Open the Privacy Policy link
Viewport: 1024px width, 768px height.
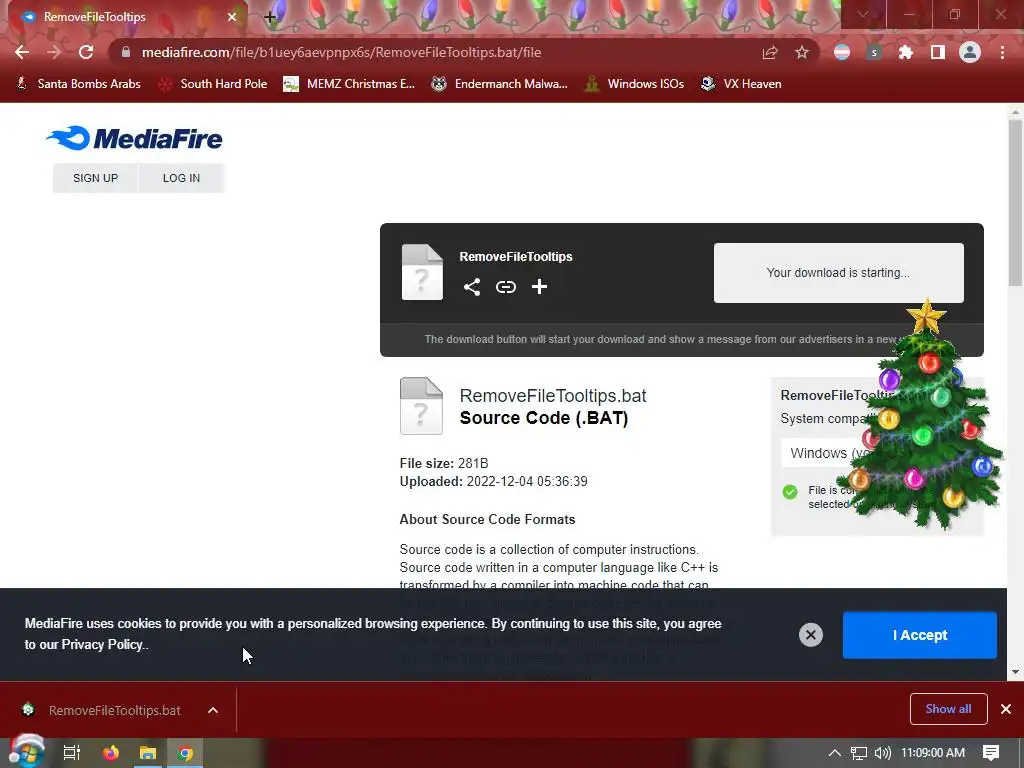103,645
